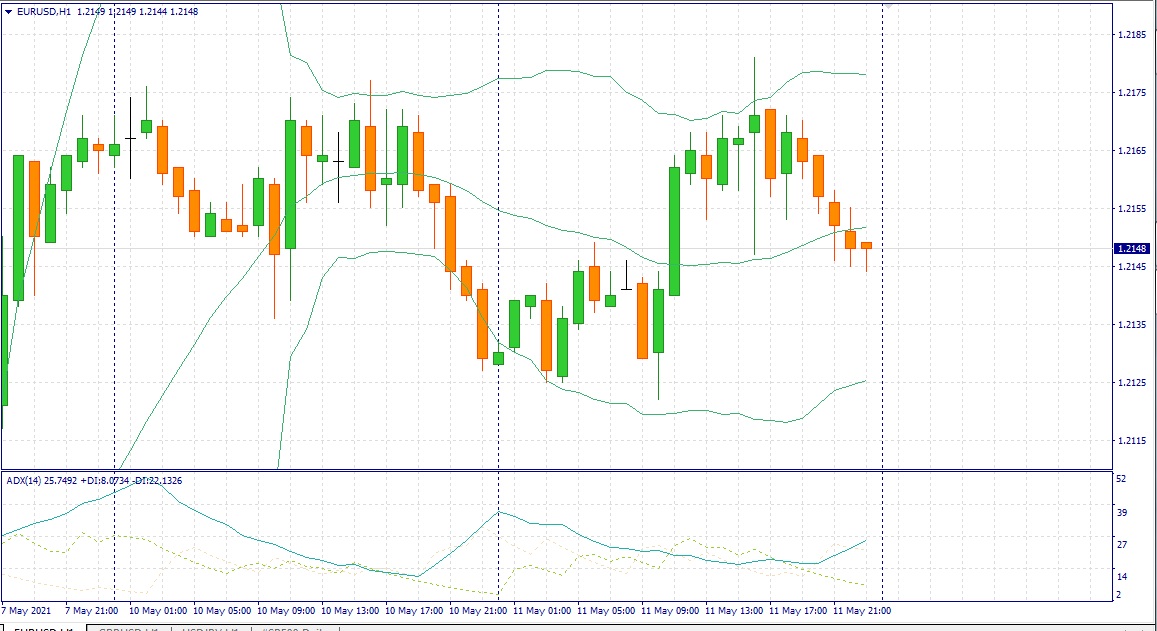The width and height of the screenshot is (1157, 631).
Task: Click the 39 value on ADX scale
Action: coord(1122,512)
